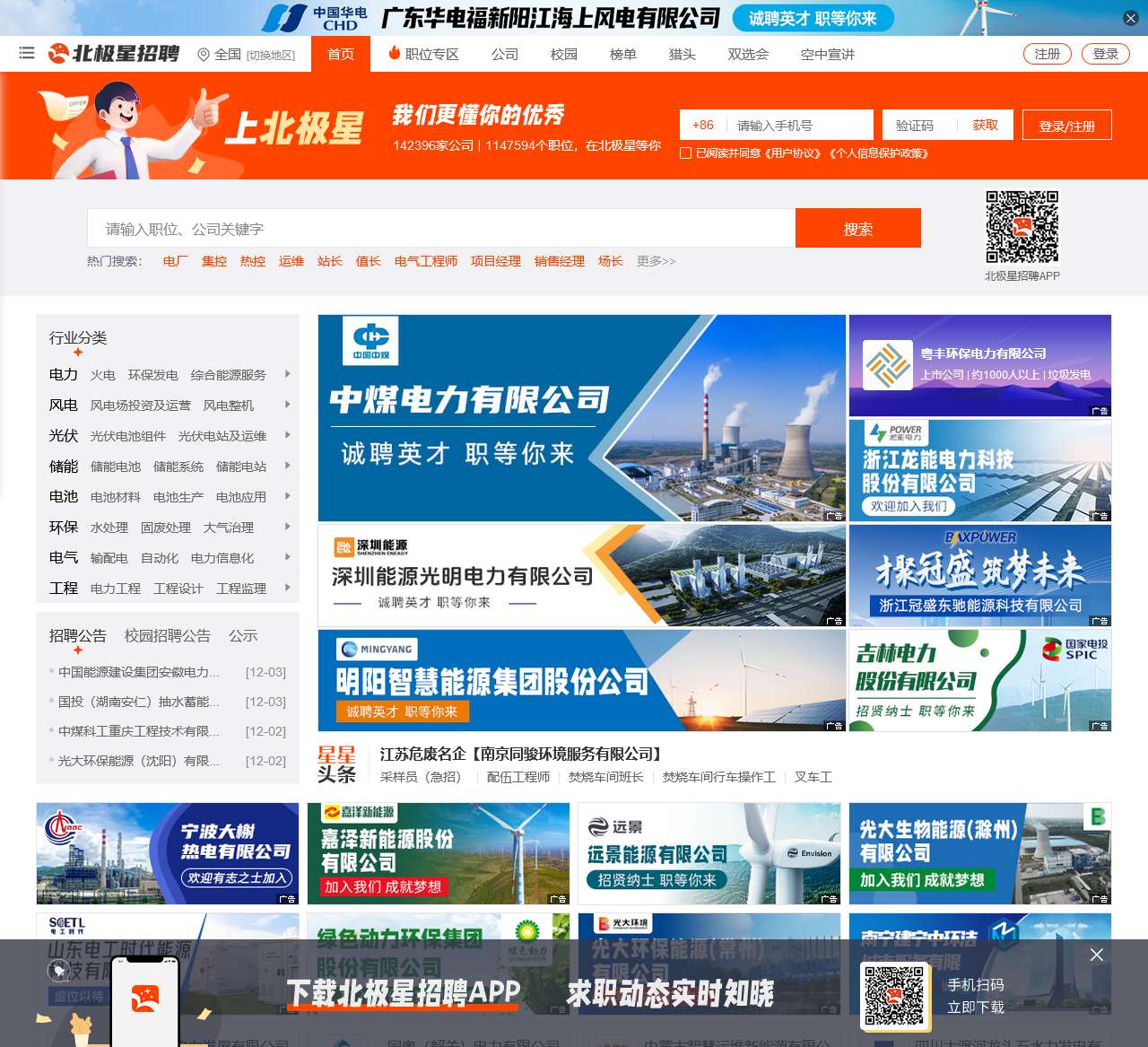The image size is (1148, 1047).
Task: Open the 双选会 navigation tab
Action: click(748, 55)
